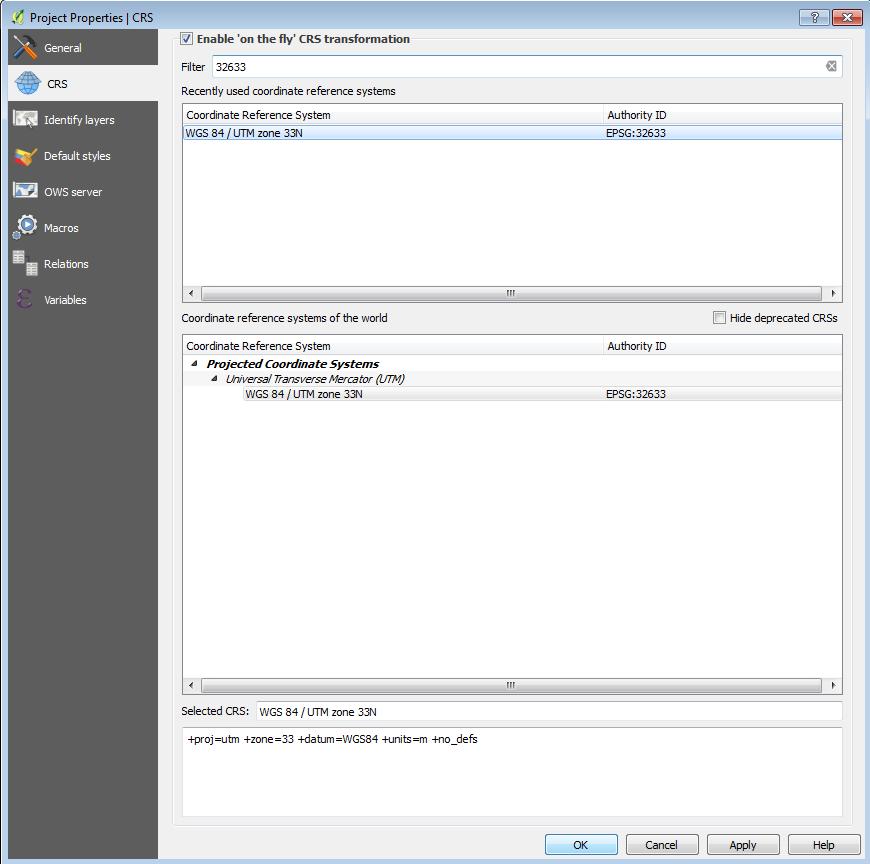Open the Default styles brush icon
Viewport: 870px width, 864px height.
(x=25, y=156)
